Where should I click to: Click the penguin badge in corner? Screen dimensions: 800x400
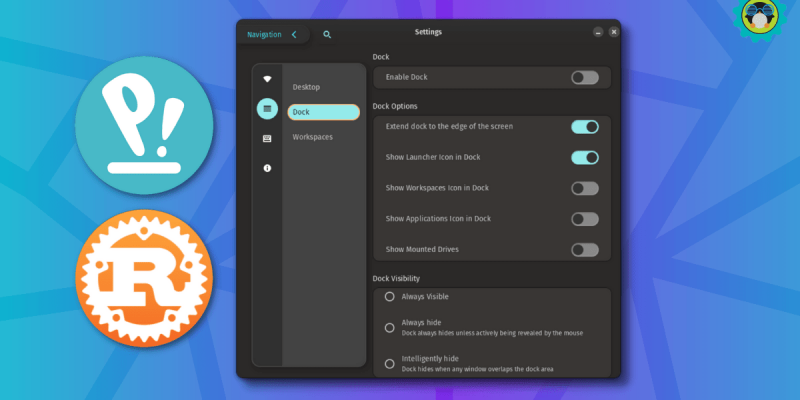pos(760,19)
